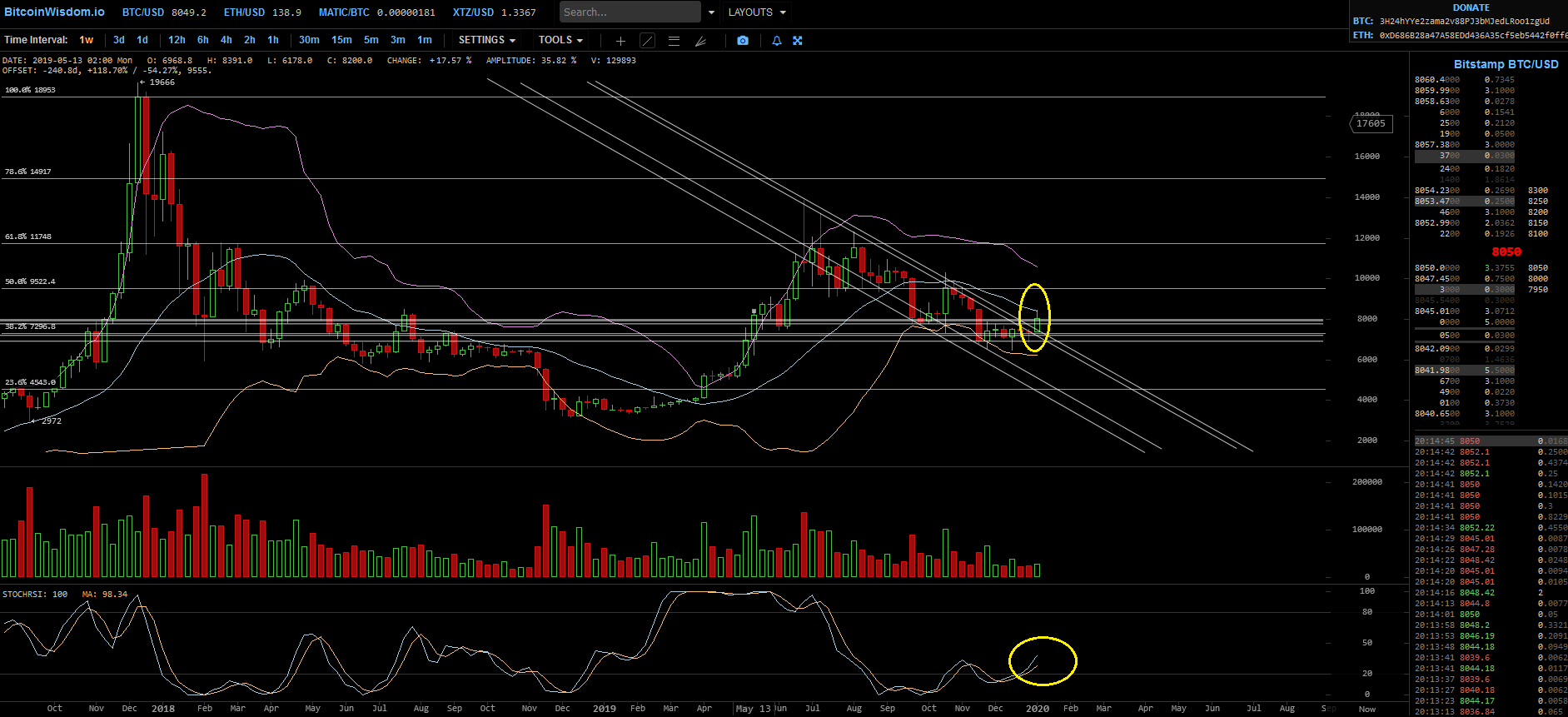Pick the 2h time interval
This screenshot has width=1568, height=717.
coord(250,40)
